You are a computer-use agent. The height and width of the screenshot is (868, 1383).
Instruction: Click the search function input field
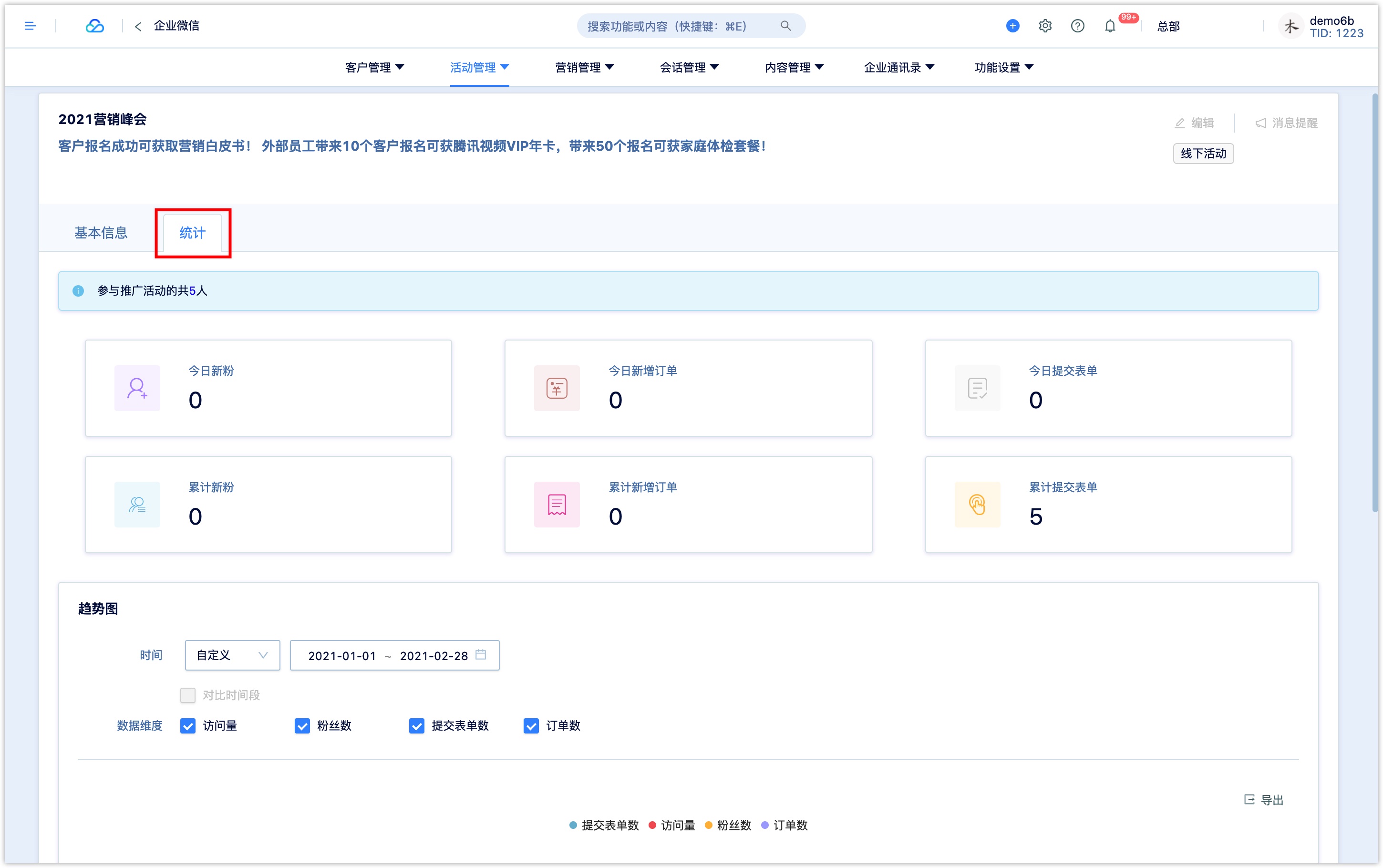coord(691,26)
